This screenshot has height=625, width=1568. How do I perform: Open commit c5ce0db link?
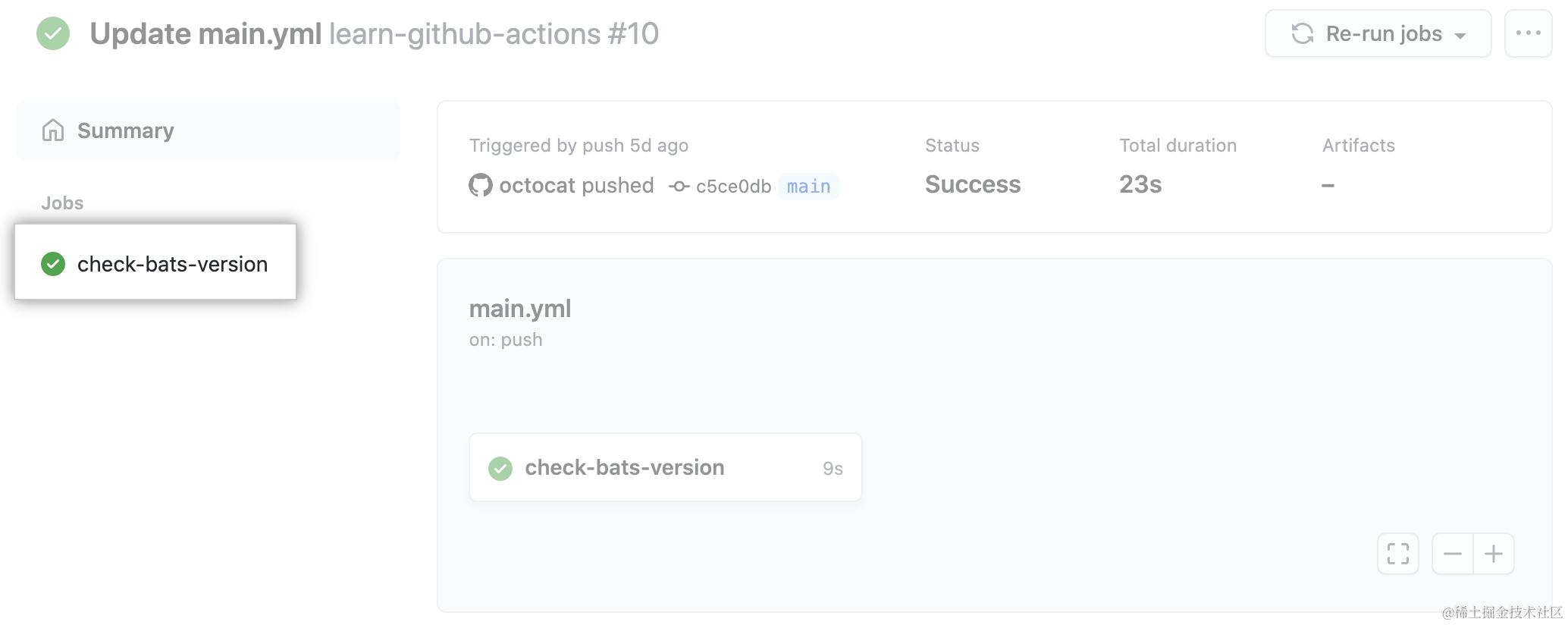(x=733, y=187)
